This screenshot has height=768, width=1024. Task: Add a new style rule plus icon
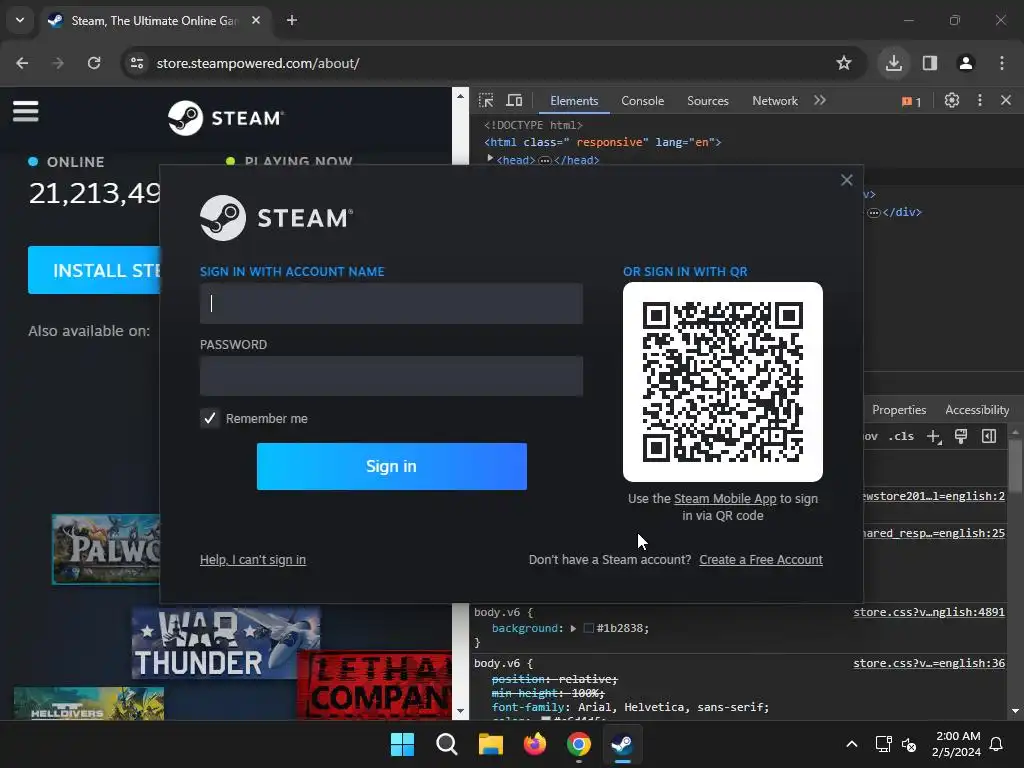click(934, 436)
